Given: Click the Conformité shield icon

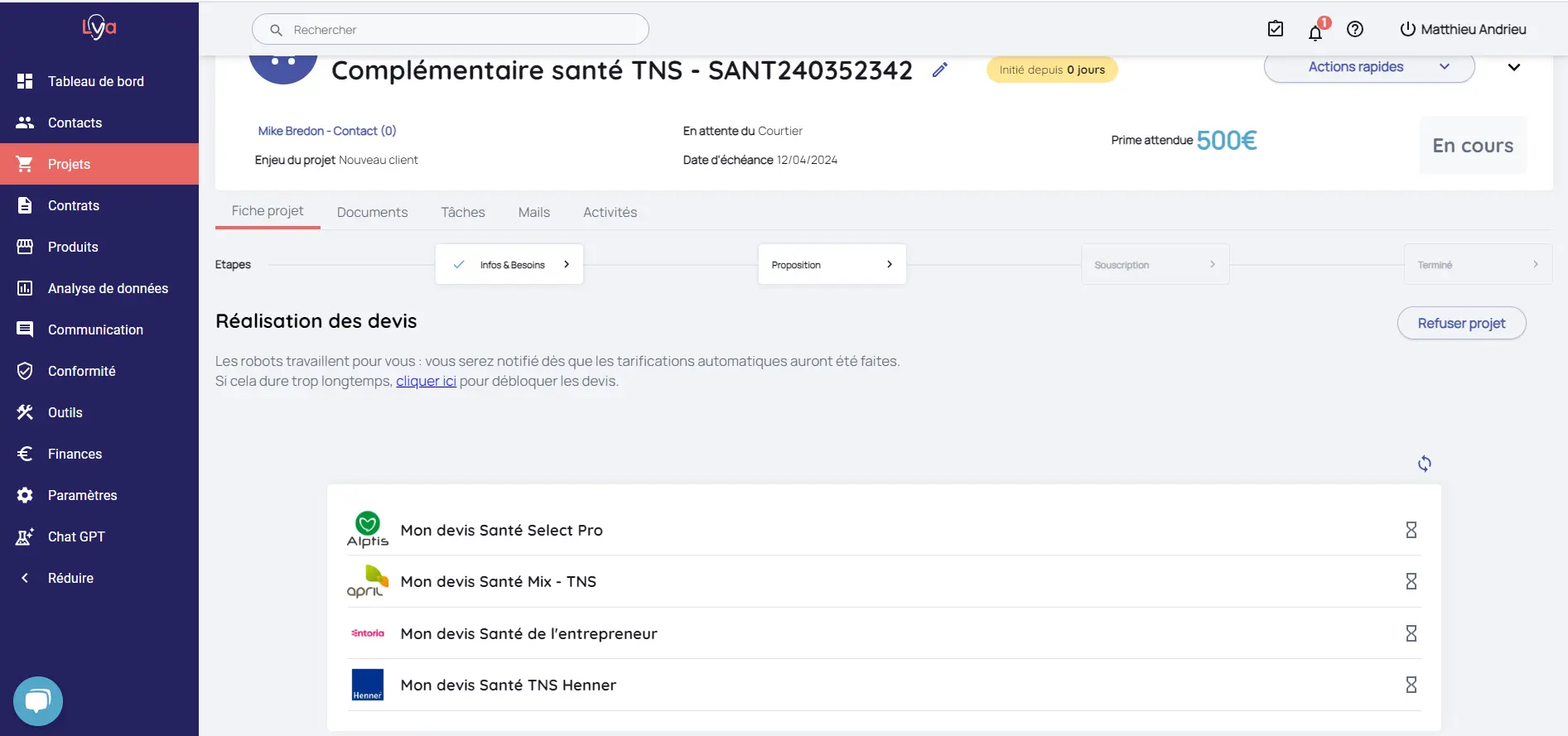Looking at the screenshot, I should (25, 371).
